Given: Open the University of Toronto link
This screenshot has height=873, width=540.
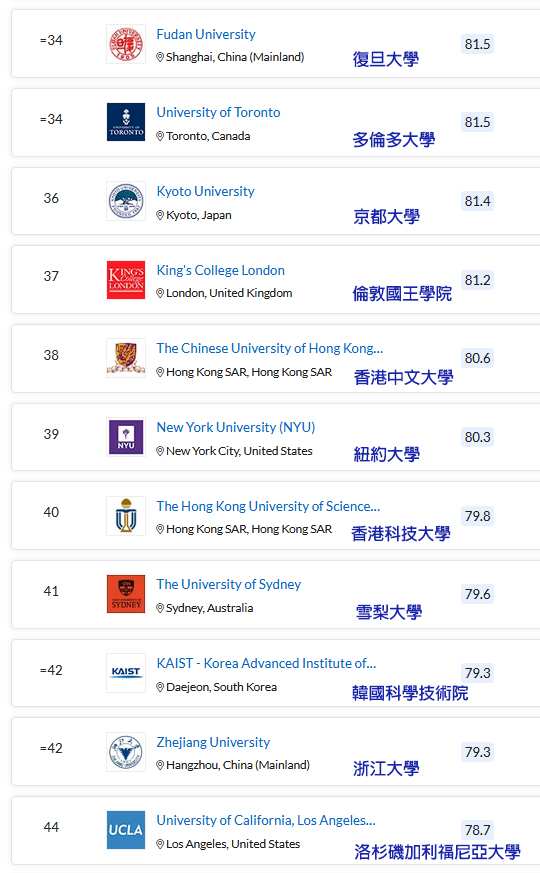Looking at the screenshot, I should [218, 112].
